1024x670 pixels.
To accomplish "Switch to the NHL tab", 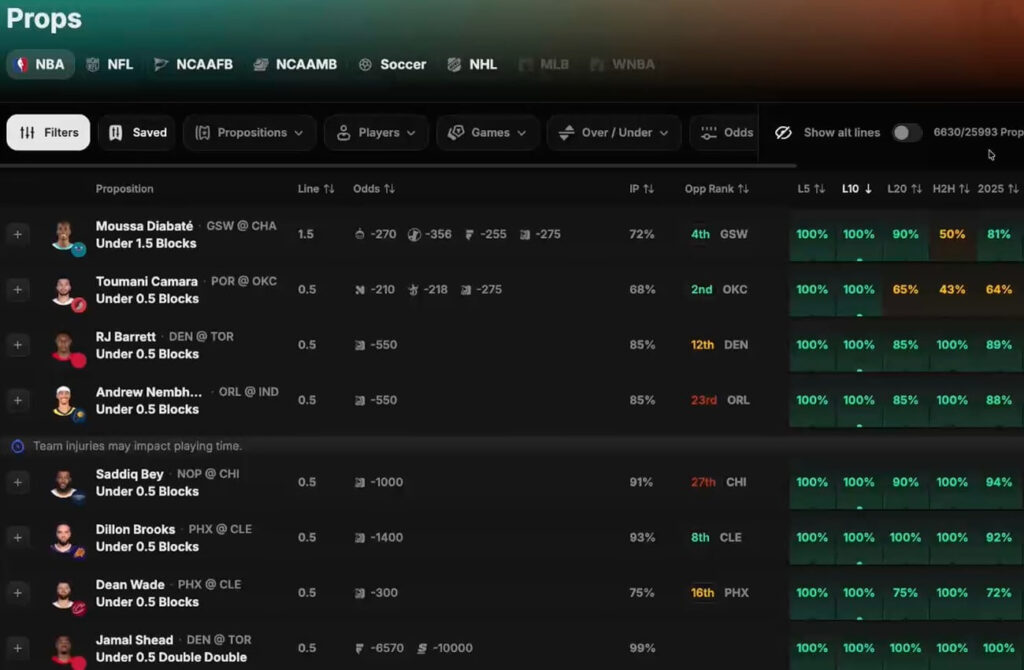I will [471, 63].
